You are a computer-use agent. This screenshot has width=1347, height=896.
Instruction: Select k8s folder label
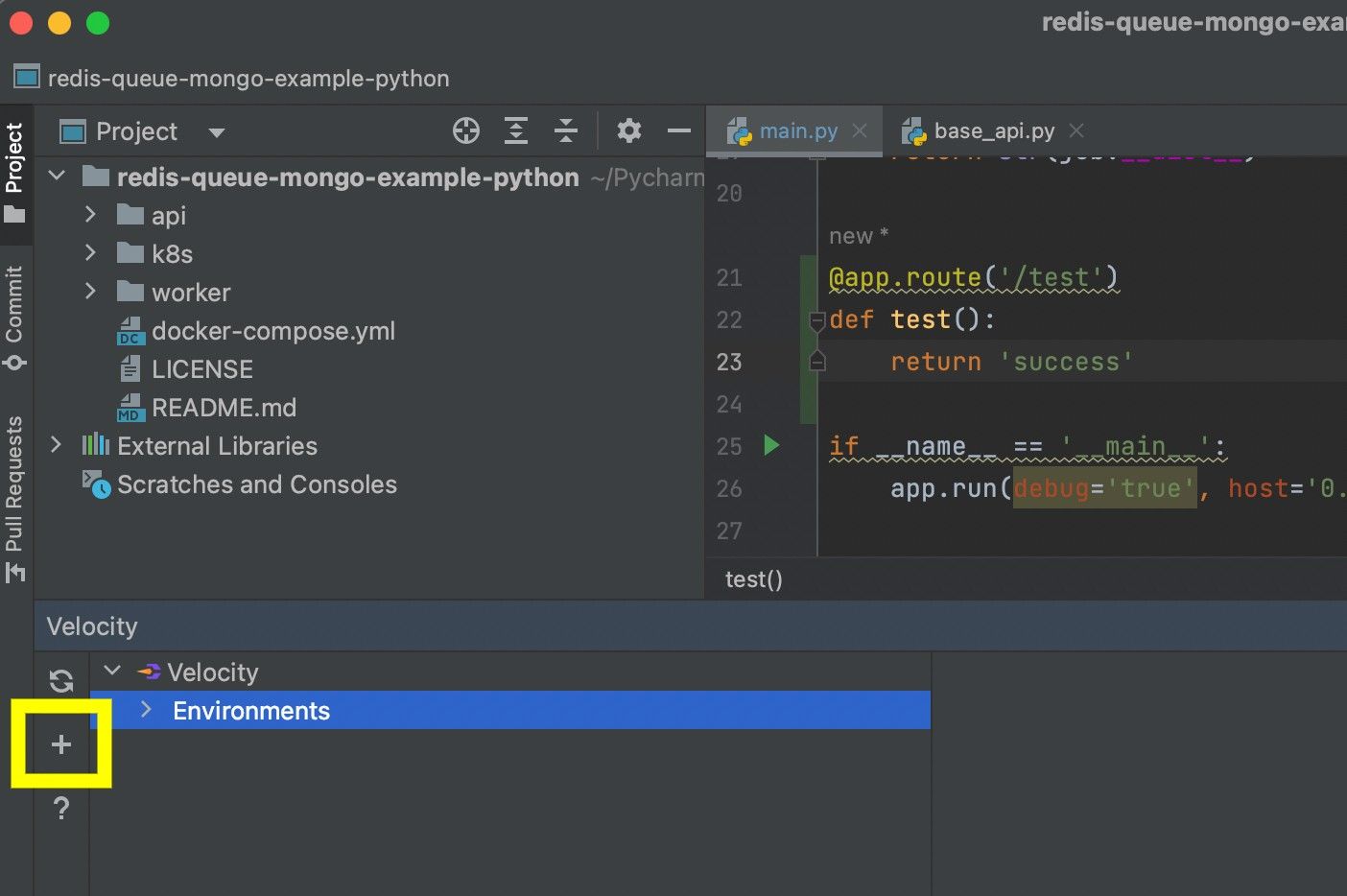(x=172, y=254)
